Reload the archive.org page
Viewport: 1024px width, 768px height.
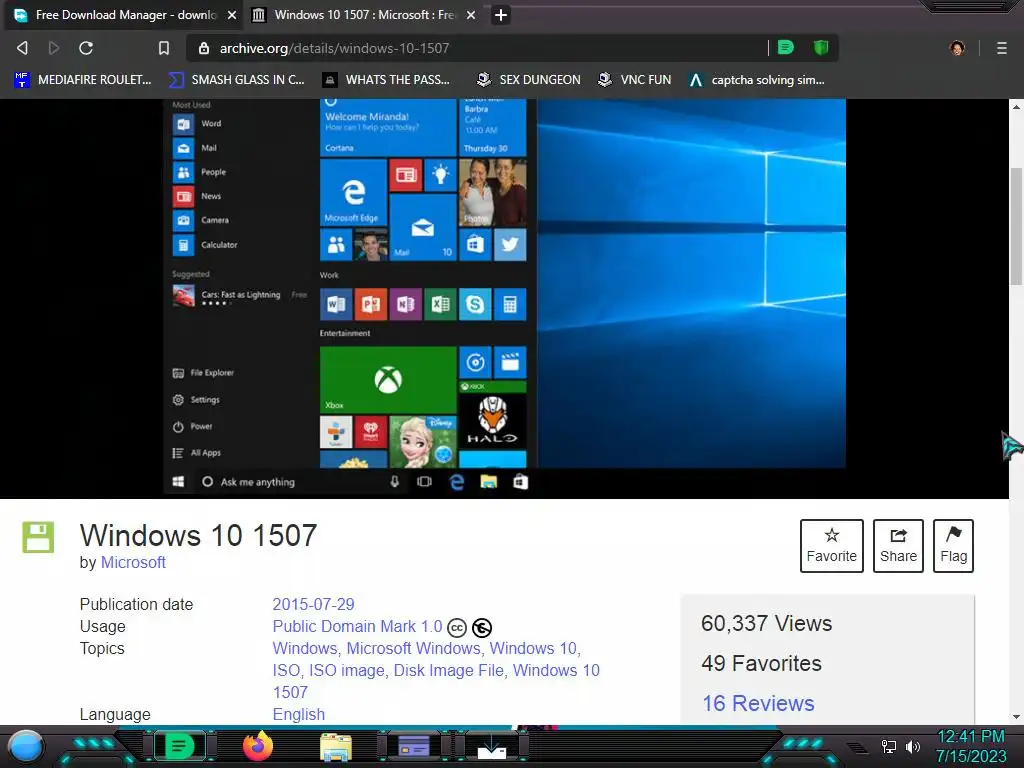[x=86, y=48]
